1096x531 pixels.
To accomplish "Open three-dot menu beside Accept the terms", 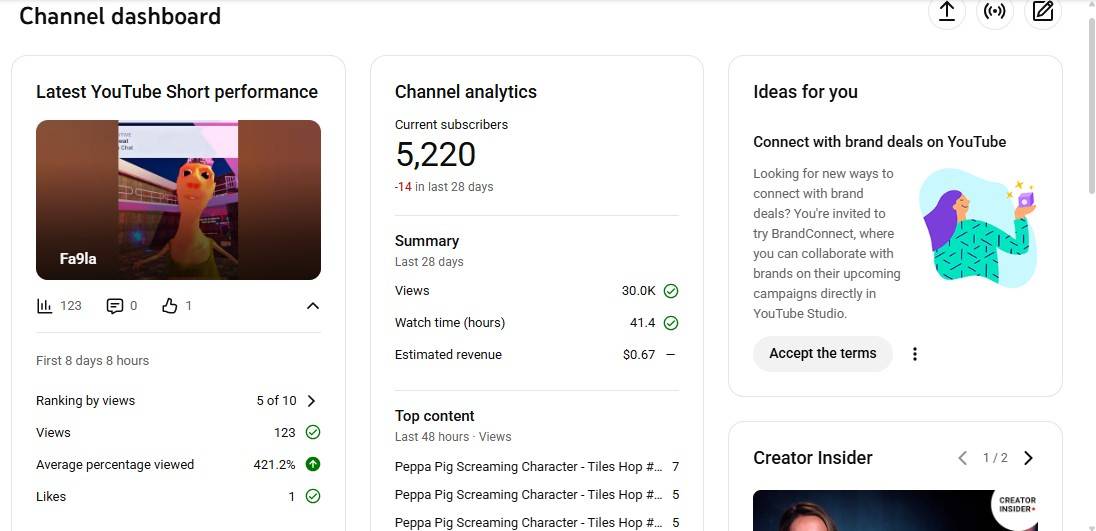I will coord(914,354).
